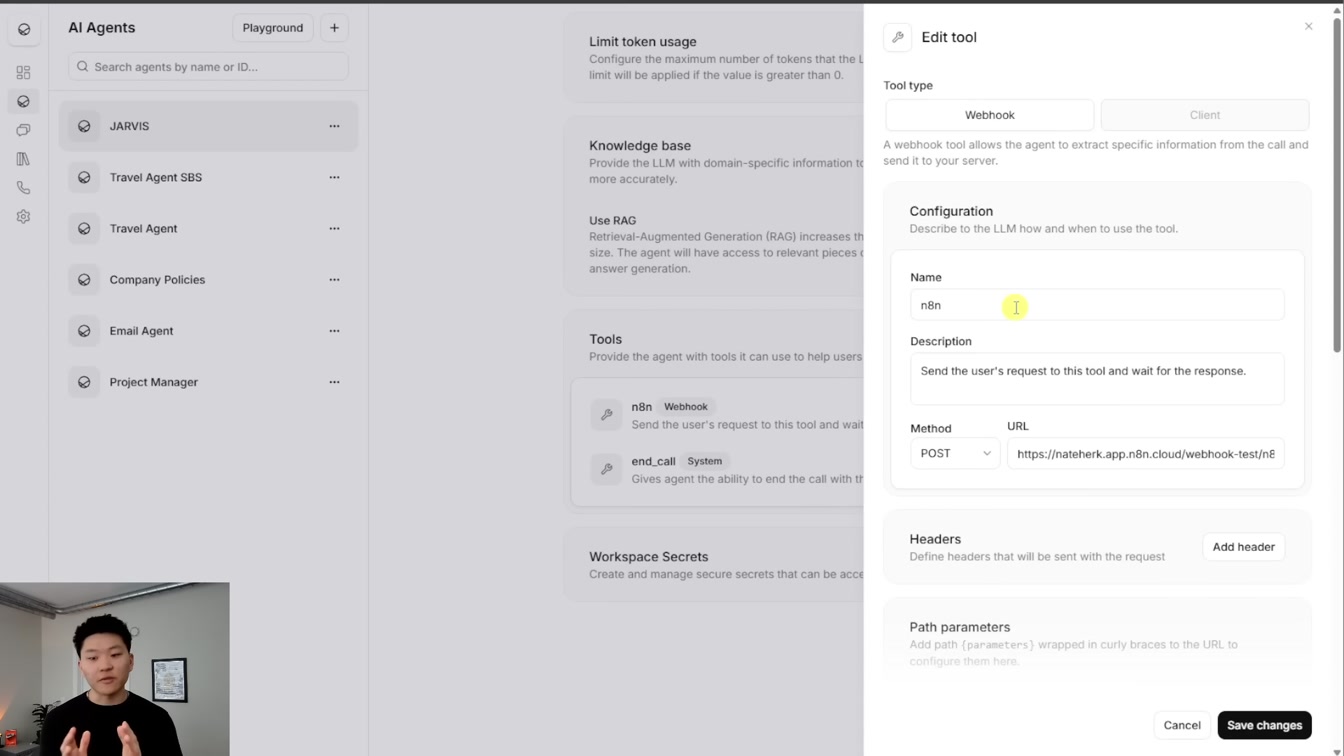Click the search magnifier icon
The image size is (1344, 756).
[83, 67]
